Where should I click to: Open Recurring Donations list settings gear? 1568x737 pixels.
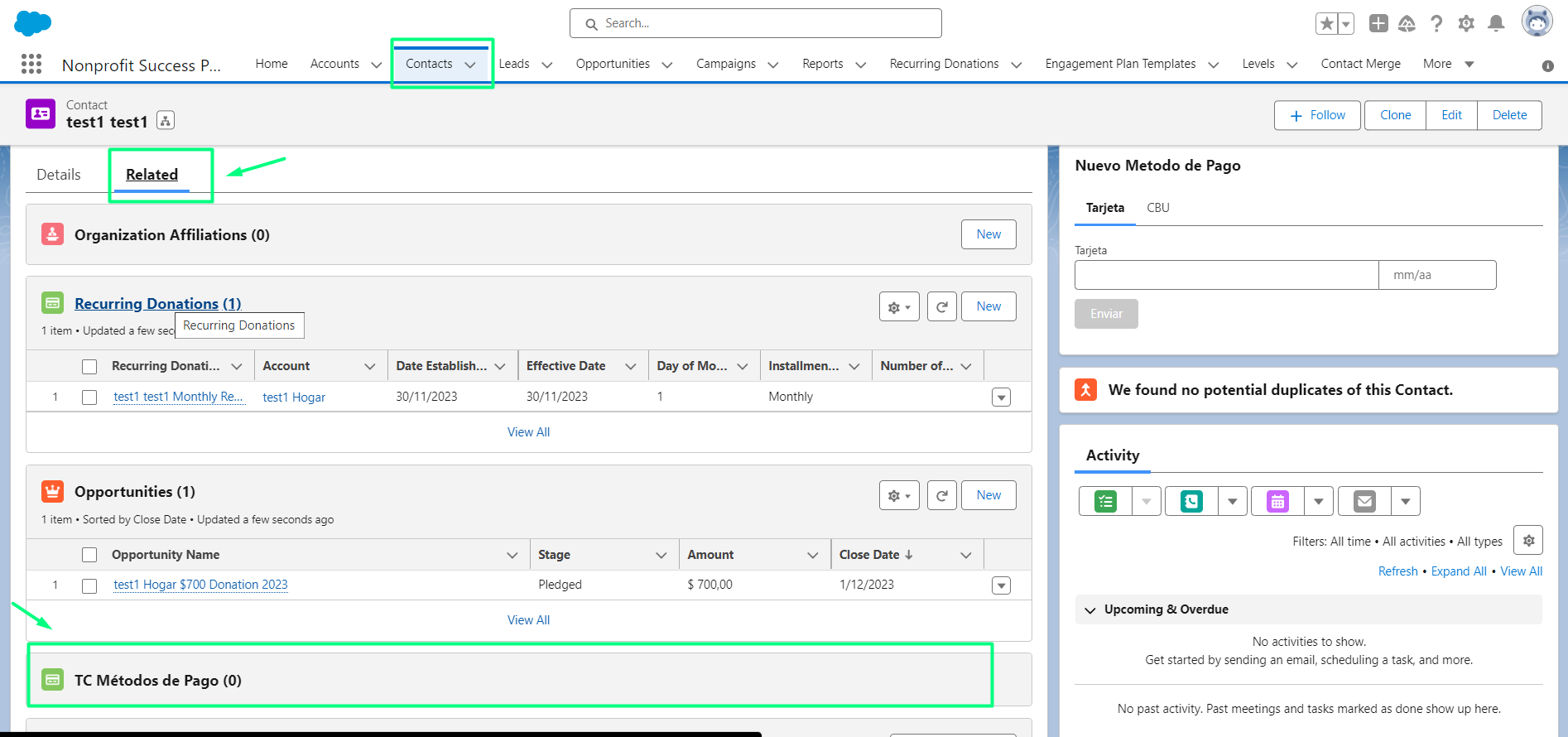tap(899, 306)
